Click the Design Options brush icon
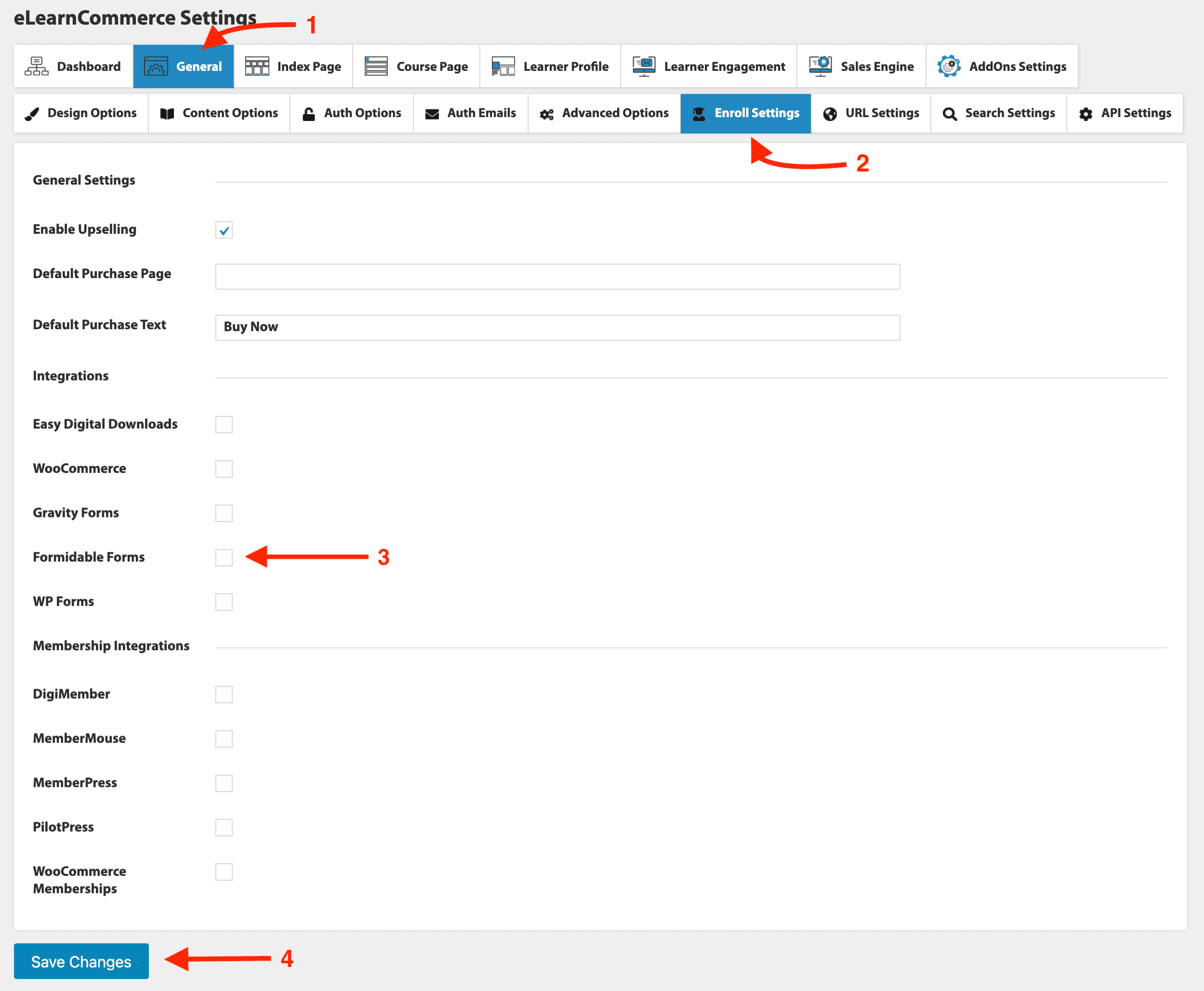 click(x=32, y=114)
